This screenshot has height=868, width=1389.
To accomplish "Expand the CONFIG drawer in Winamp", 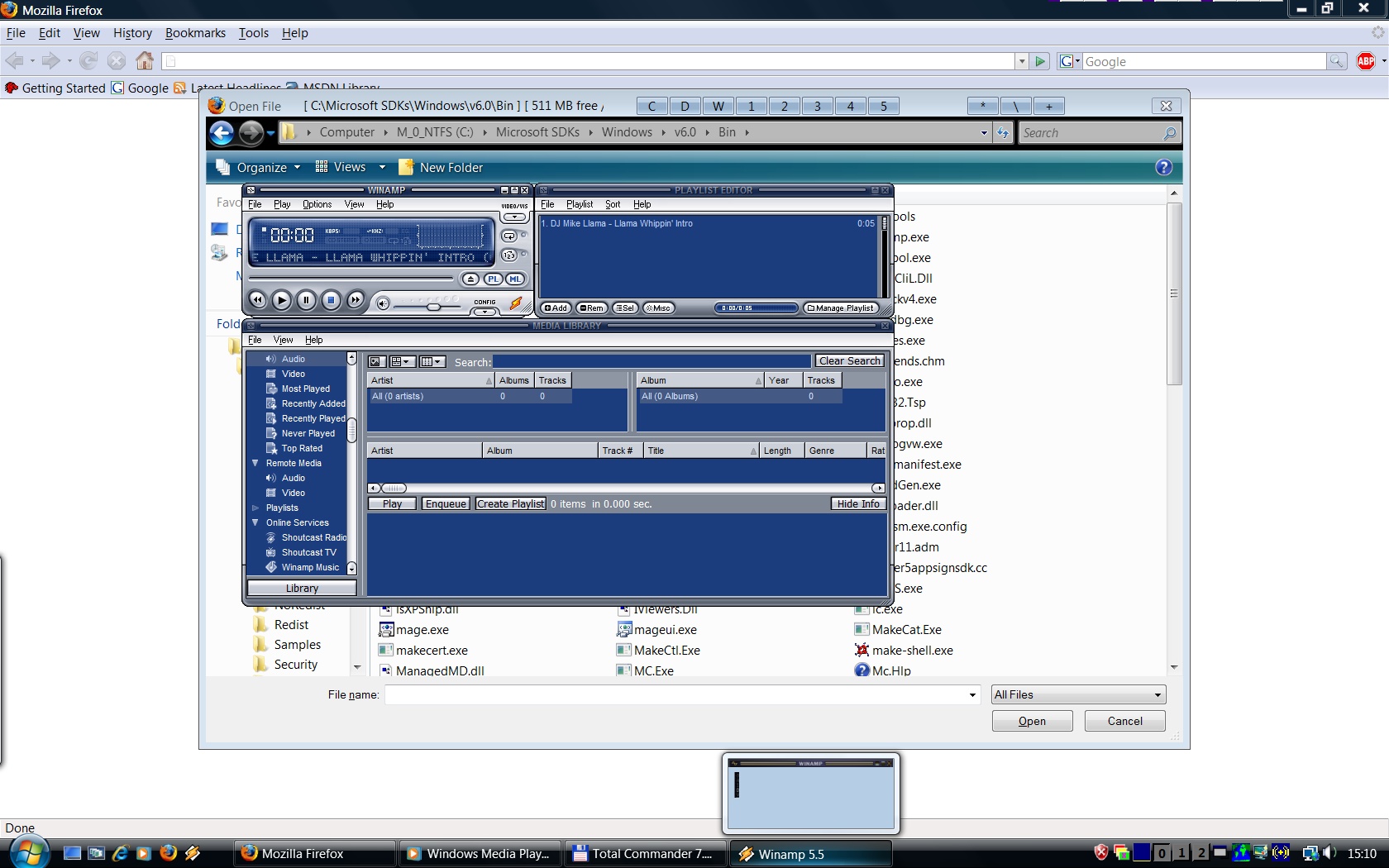I will [x=485, y=307].
